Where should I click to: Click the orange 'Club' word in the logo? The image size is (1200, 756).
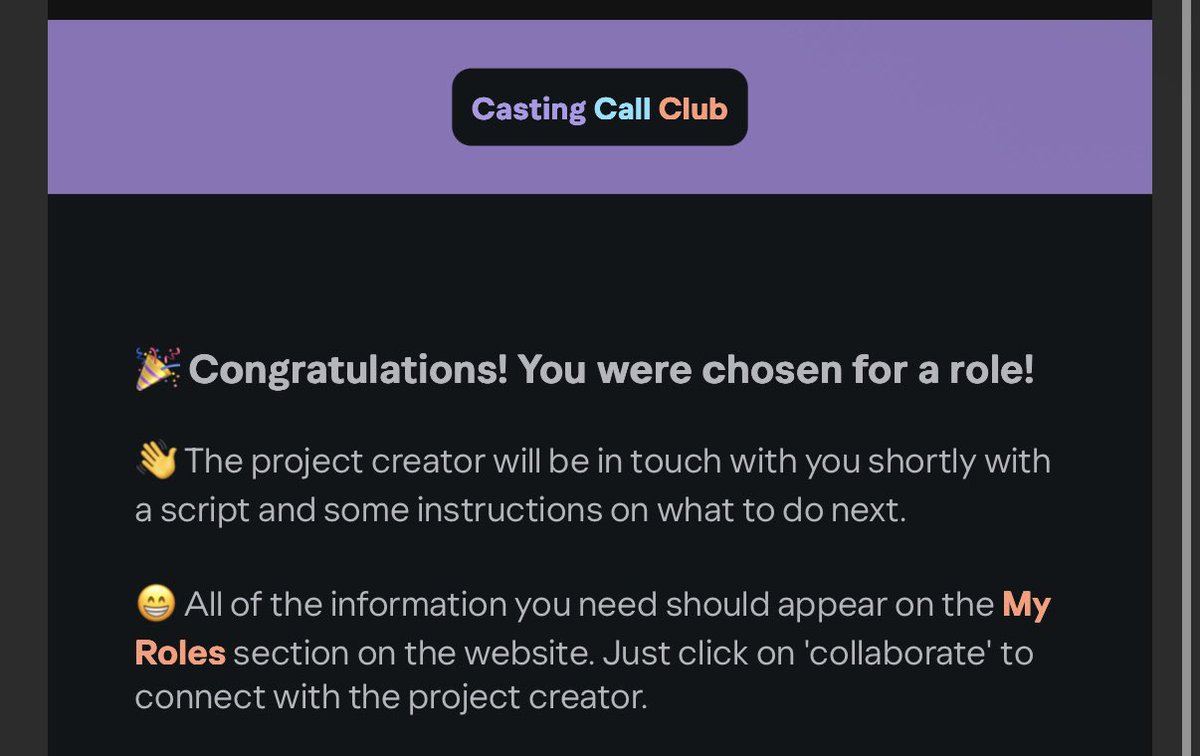coord(692,108)
